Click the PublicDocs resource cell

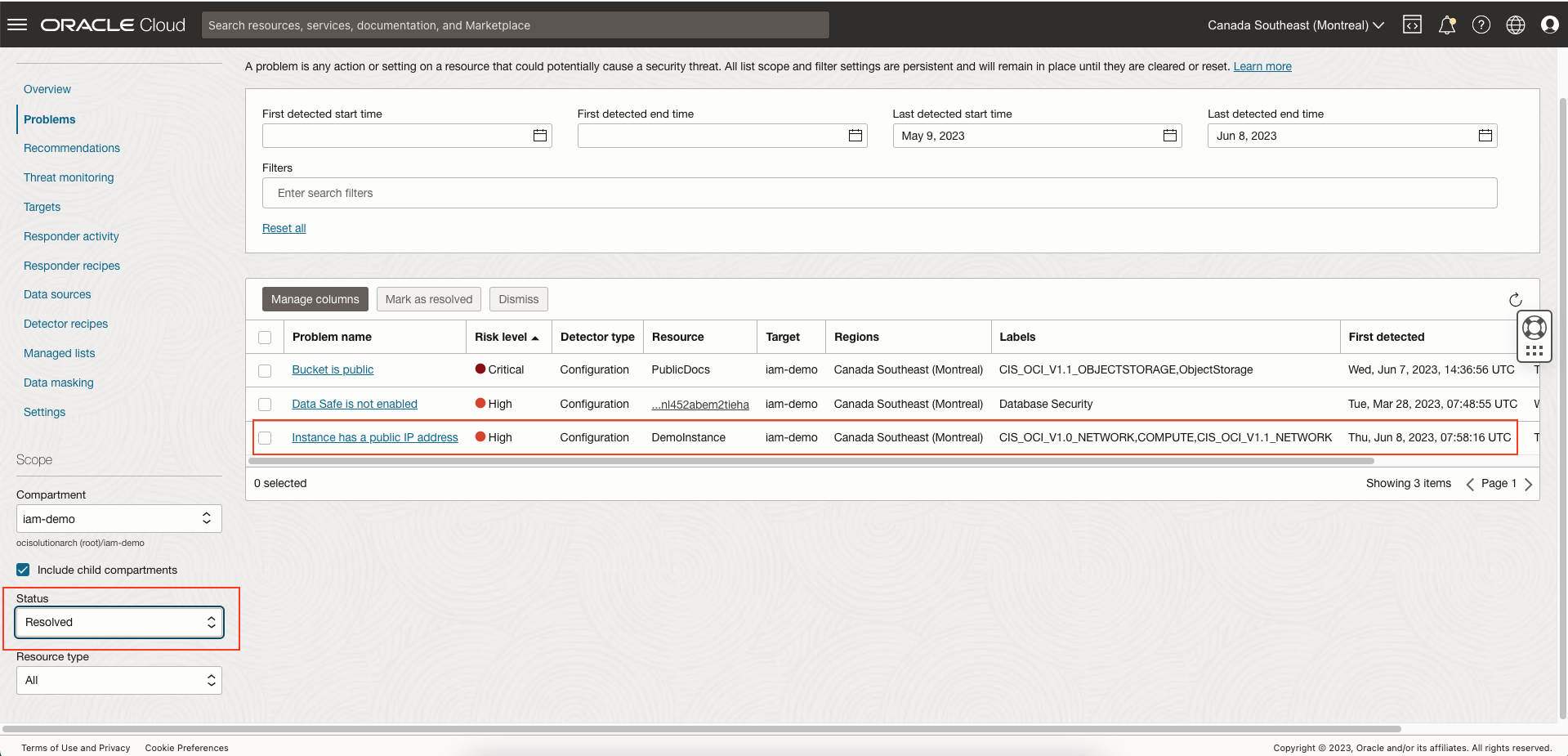coord(681,369)
